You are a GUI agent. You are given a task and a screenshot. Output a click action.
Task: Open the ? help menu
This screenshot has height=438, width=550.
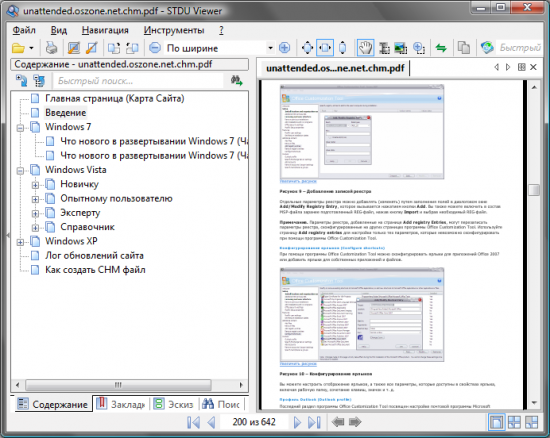221,30
